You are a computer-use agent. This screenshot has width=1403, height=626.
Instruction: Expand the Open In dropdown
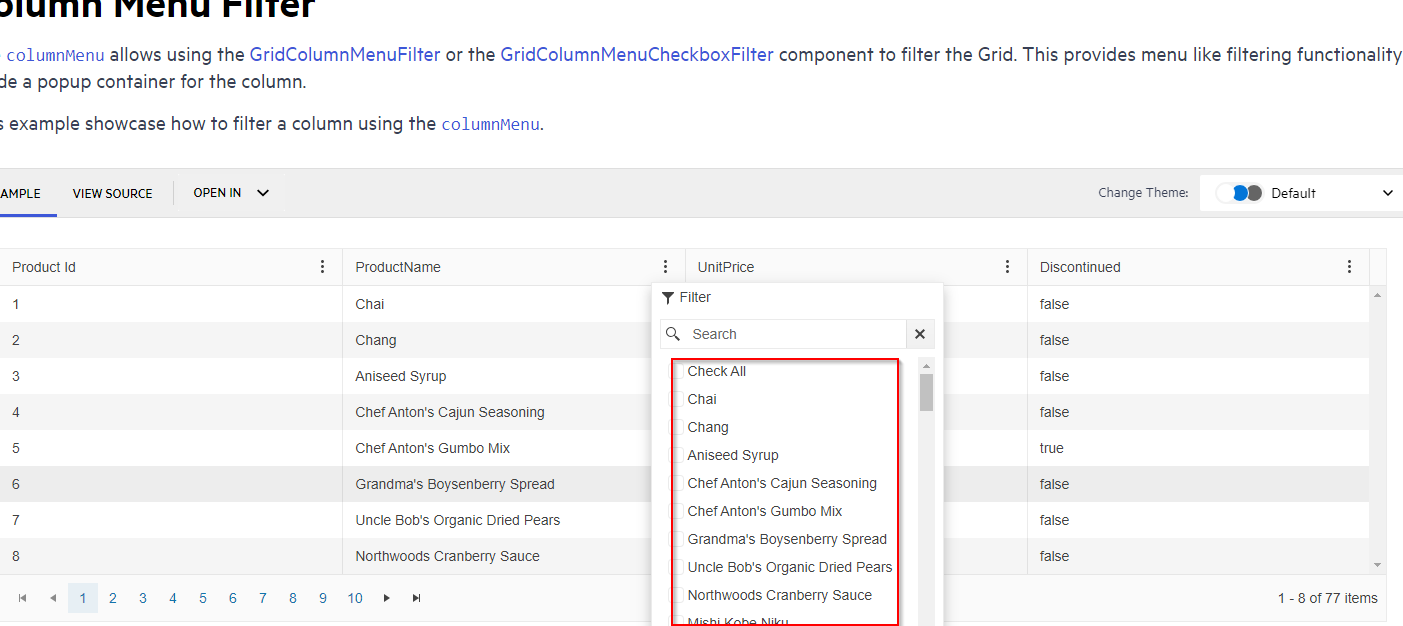(x=231, y=193)
